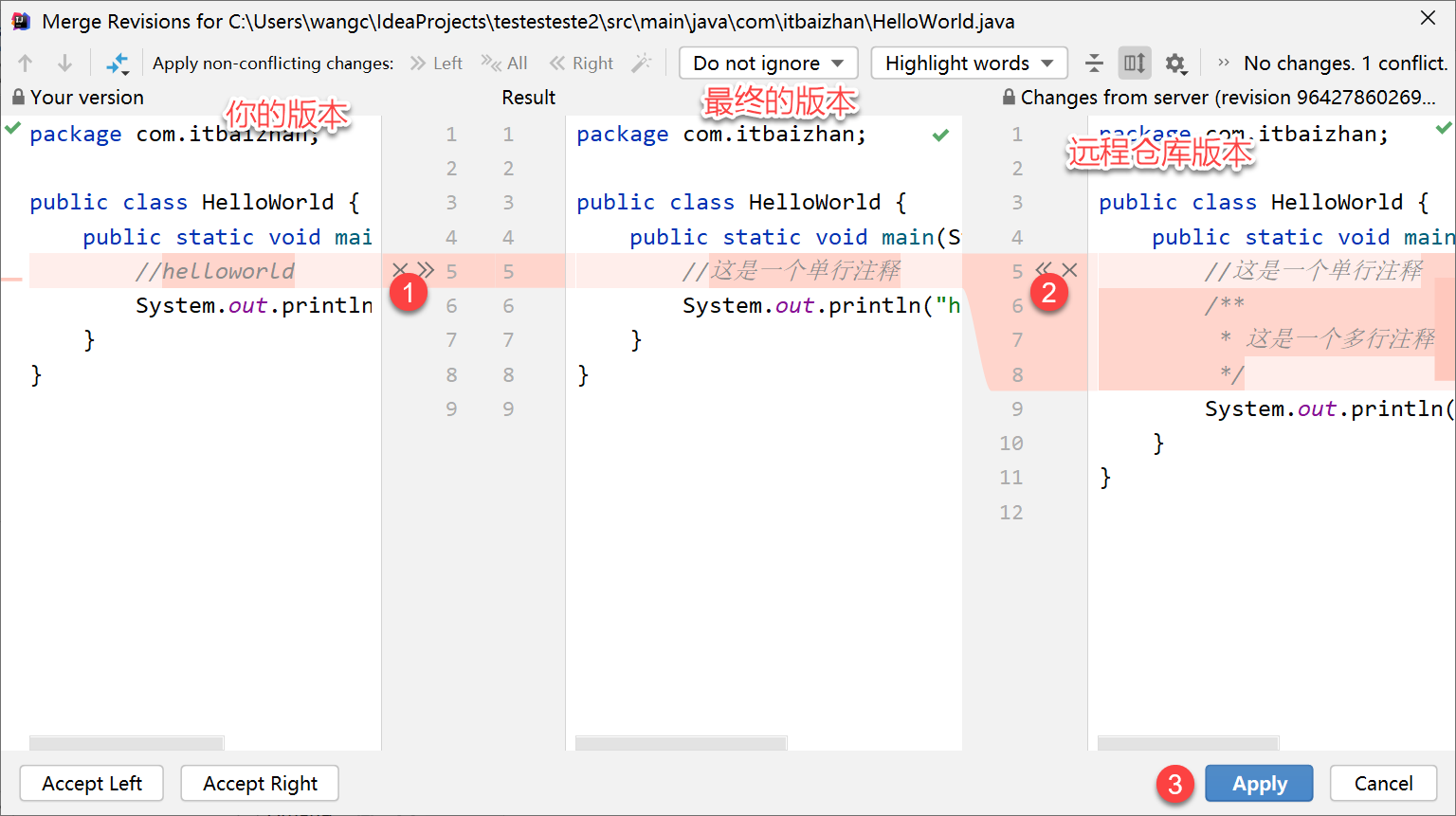Click the //helloworld comment in left pane
The image size is (1456, 816).
215,271
